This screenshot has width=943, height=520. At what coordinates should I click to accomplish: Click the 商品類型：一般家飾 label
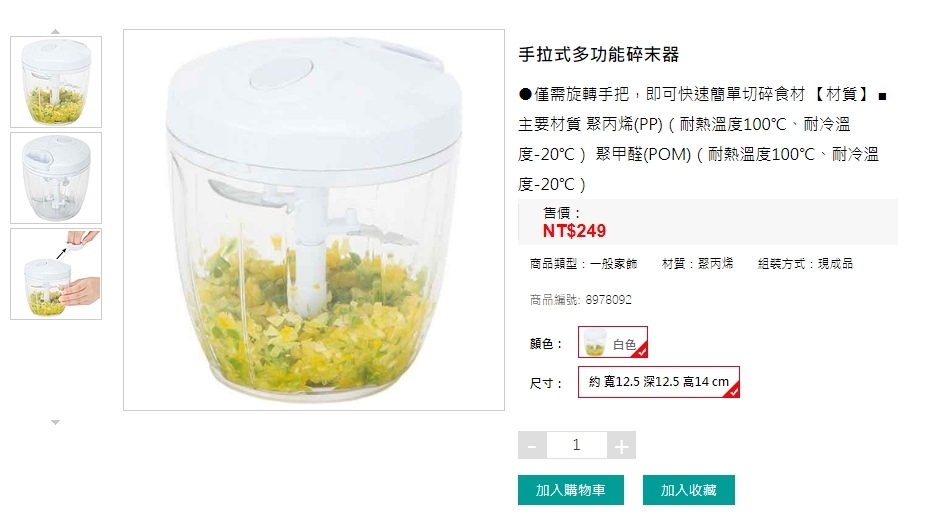(583, 264)
